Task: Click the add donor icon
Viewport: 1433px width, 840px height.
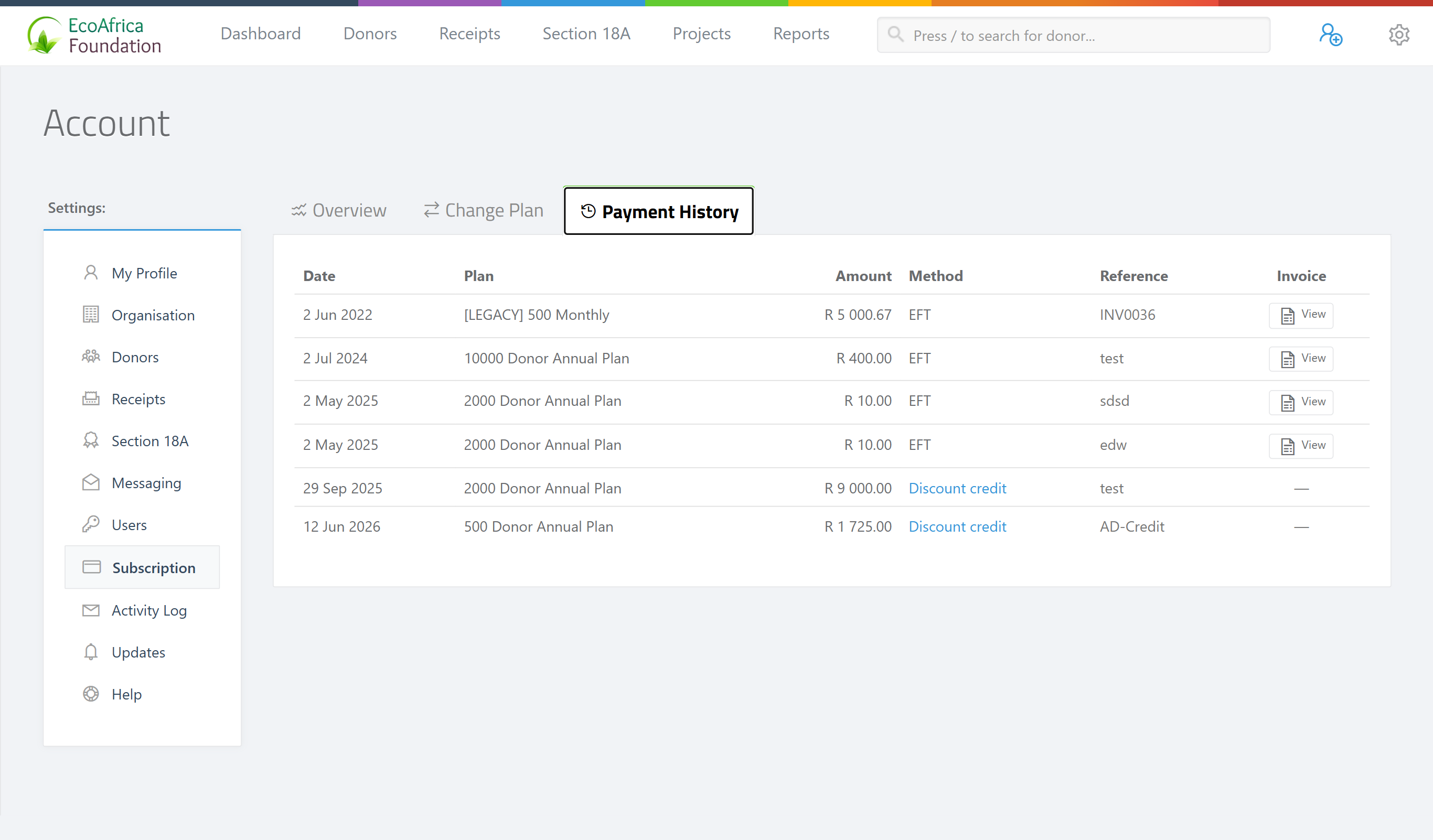Action: pos(1331,35)
